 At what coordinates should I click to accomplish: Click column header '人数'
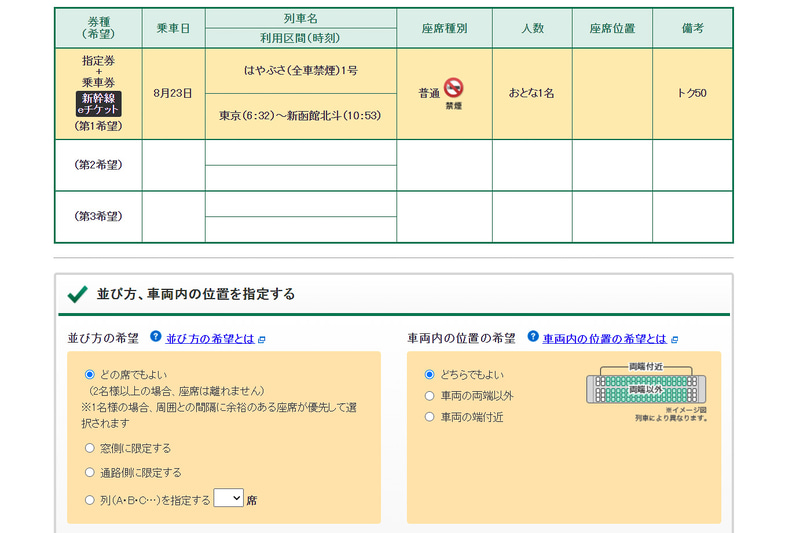pyautogui.click(x=532, y=29)
